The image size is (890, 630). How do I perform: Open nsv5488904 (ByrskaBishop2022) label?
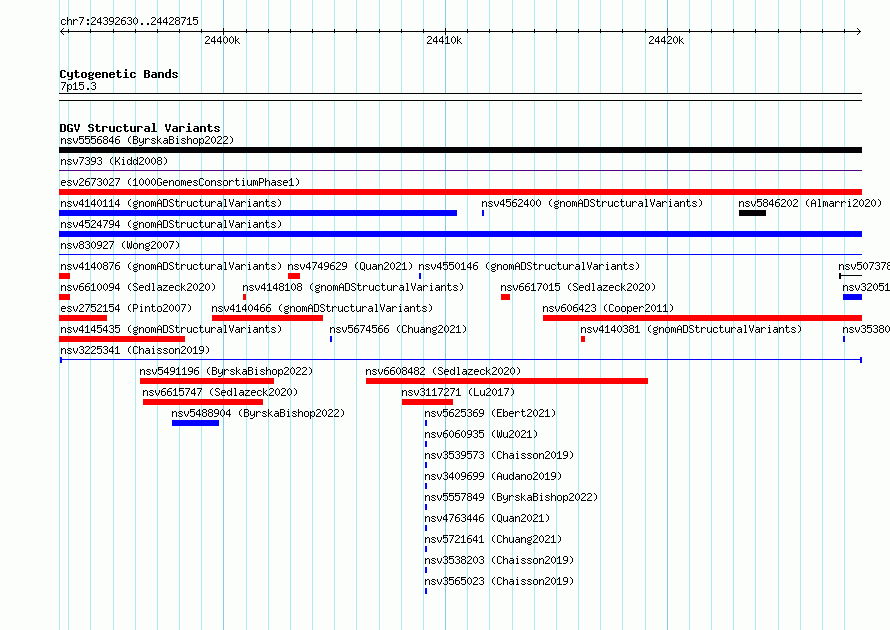[x=258, y=413]
